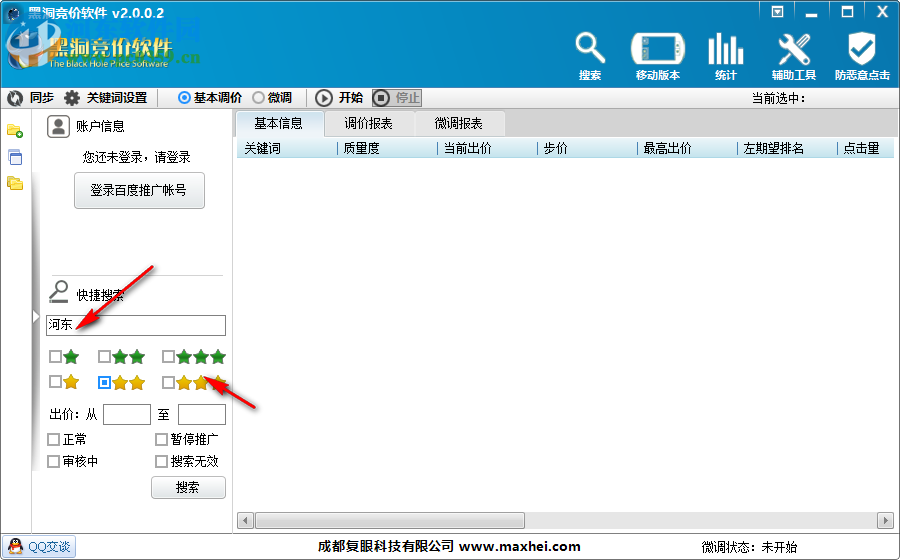Click the quick search field containing 河东
This screenshot has height=560, width=900.
(x=136, y=325)
